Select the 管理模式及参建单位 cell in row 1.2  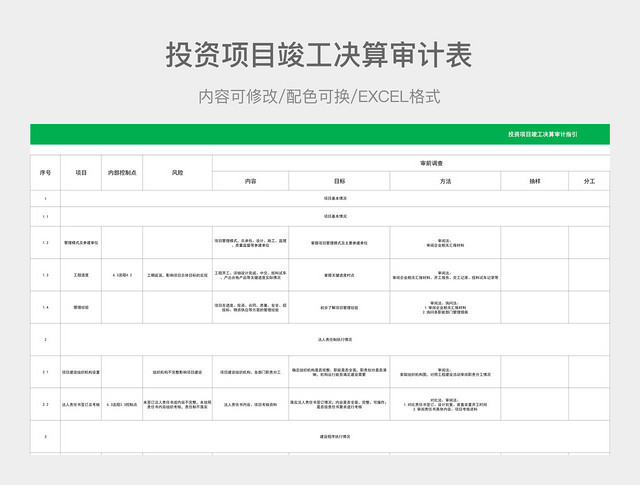click(x=81, y=242)
